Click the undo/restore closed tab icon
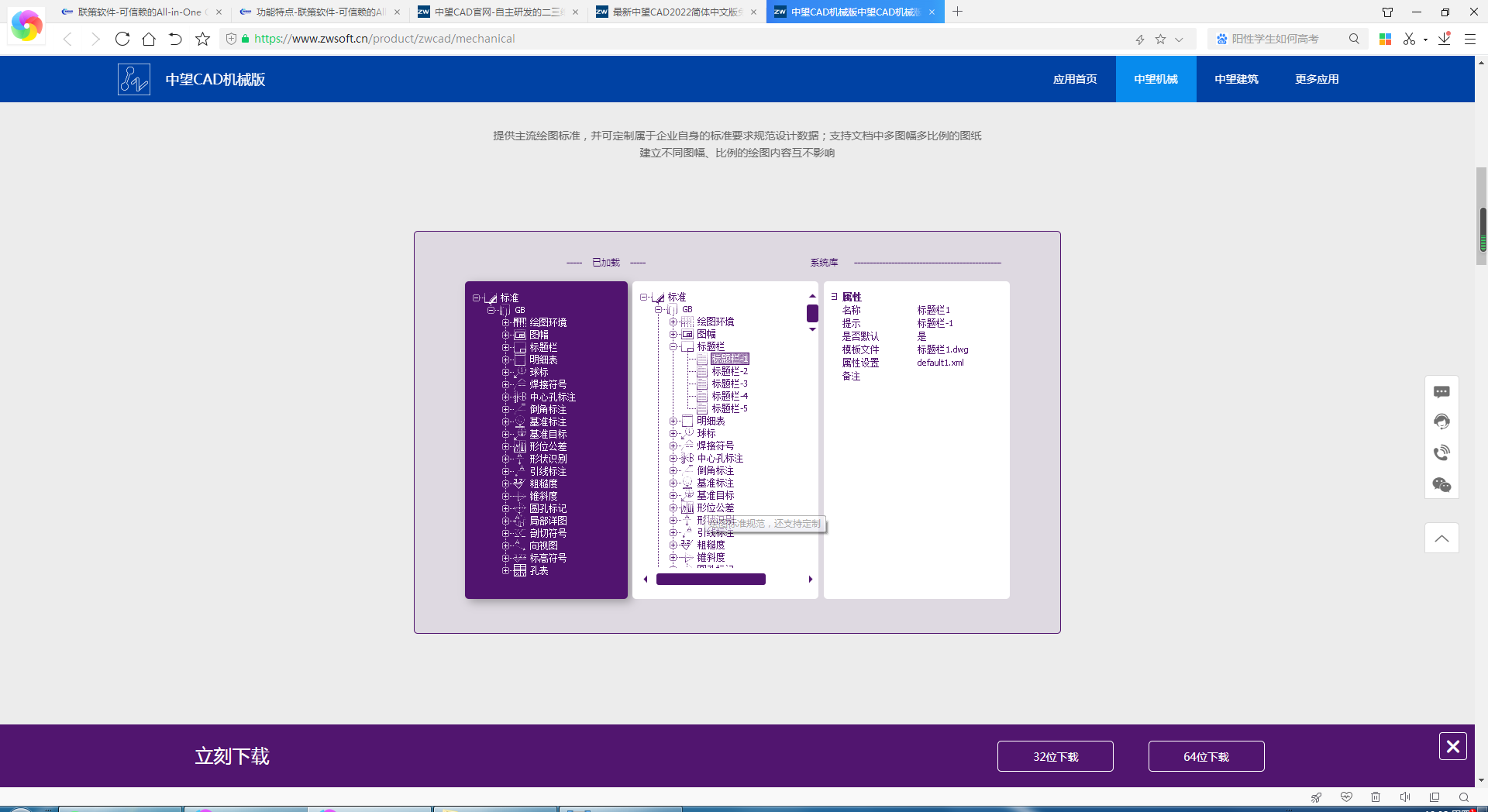 [x=175, y=39]
